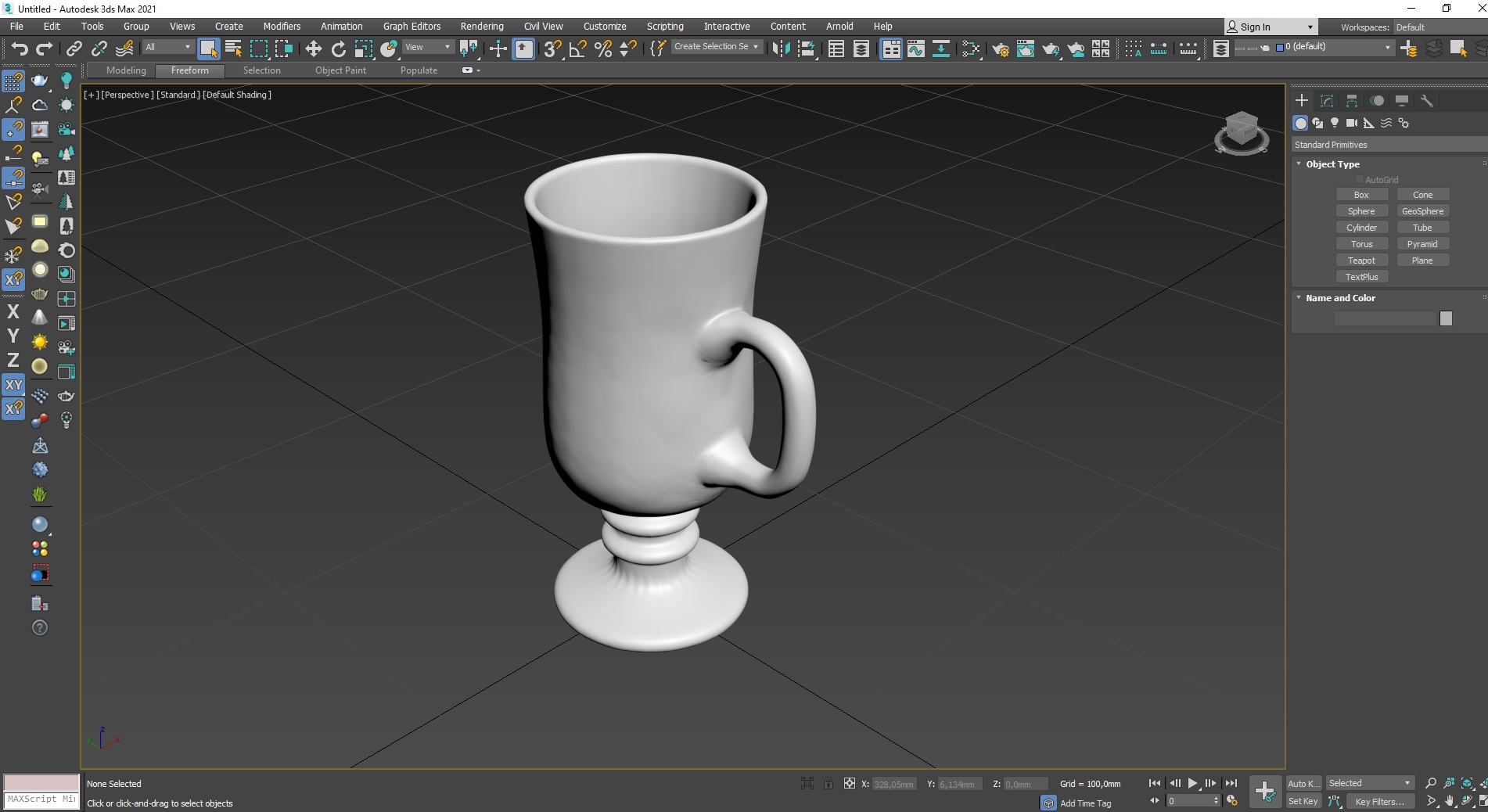Image resolution: width=1488 pixels, height=812 pixels.
Task: Click the Redo arrow icon
Action: coord(45,49)
